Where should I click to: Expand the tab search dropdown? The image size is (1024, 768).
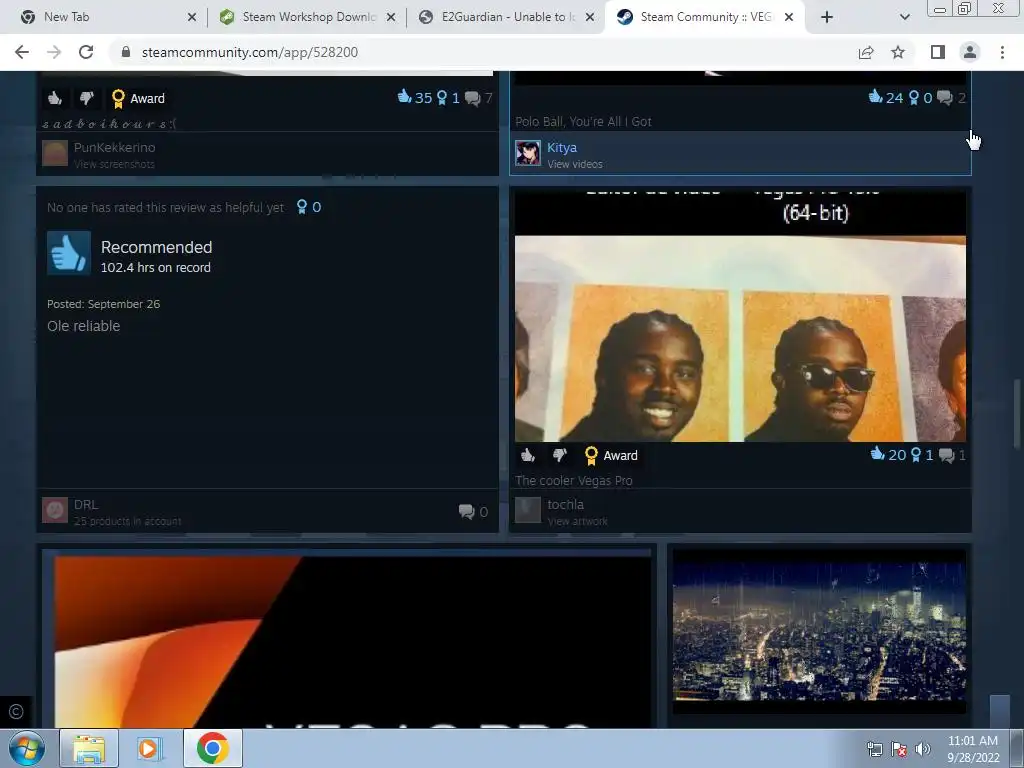[x=904, y=17]
